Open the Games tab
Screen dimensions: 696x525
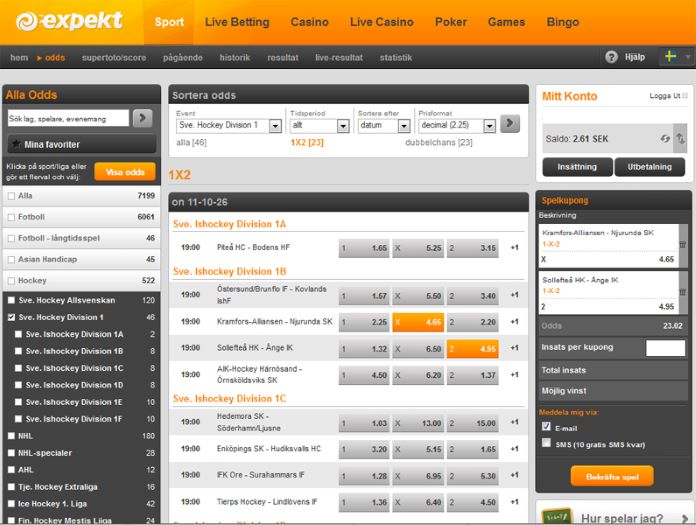[x=506, y=22]
